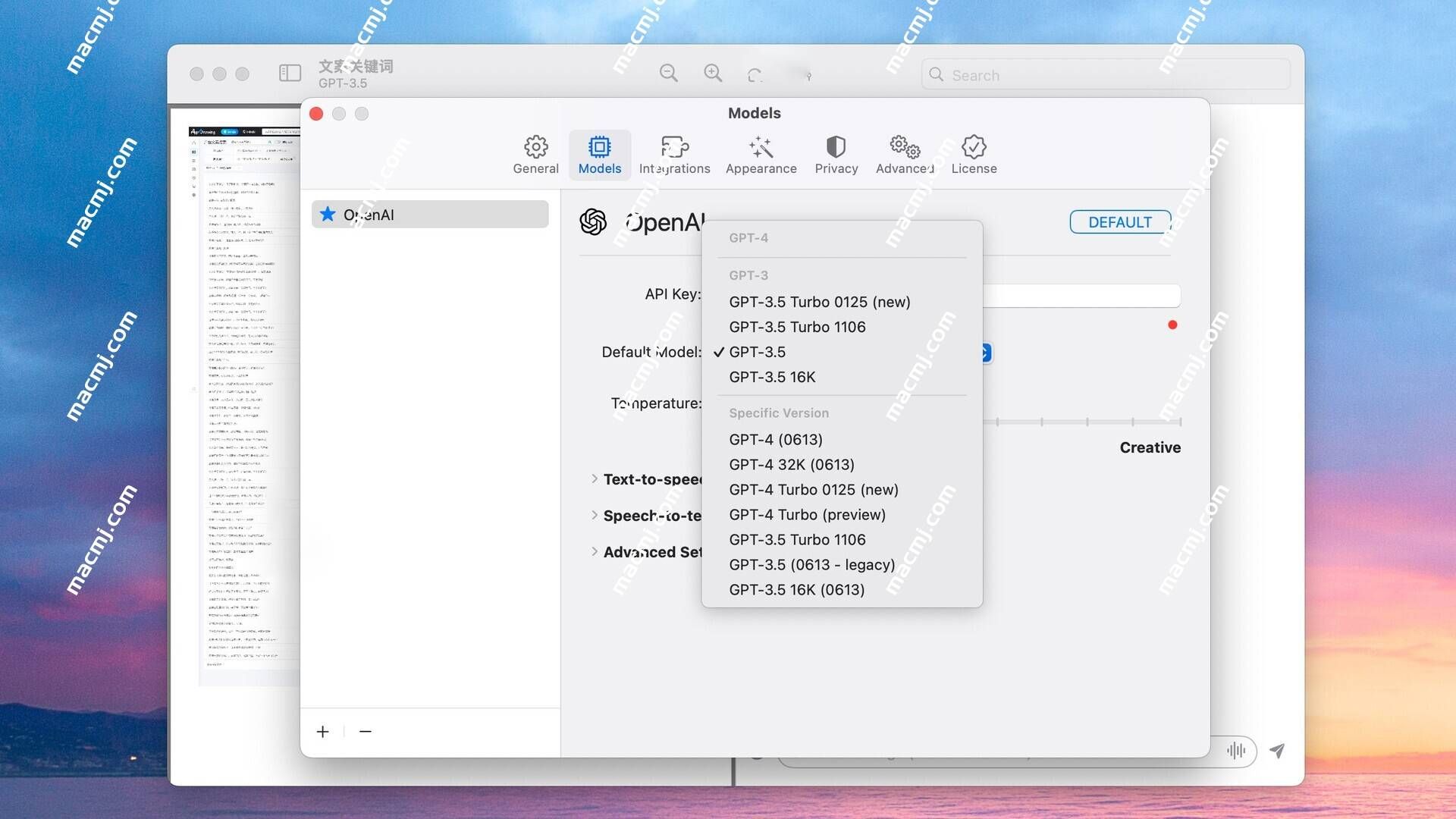Click the star icon beside OpenAI
The height and width of the screenshot is (819, 1456).
(x=328, y=214)
